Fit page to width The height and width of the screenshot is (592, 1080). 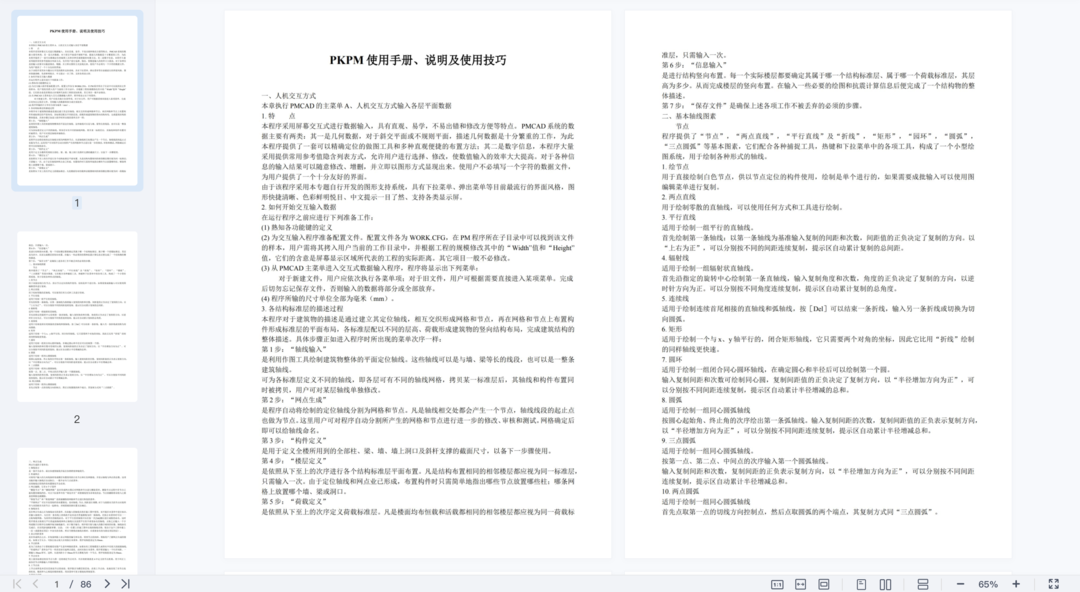pyautogui.click(x=800, y=584)
